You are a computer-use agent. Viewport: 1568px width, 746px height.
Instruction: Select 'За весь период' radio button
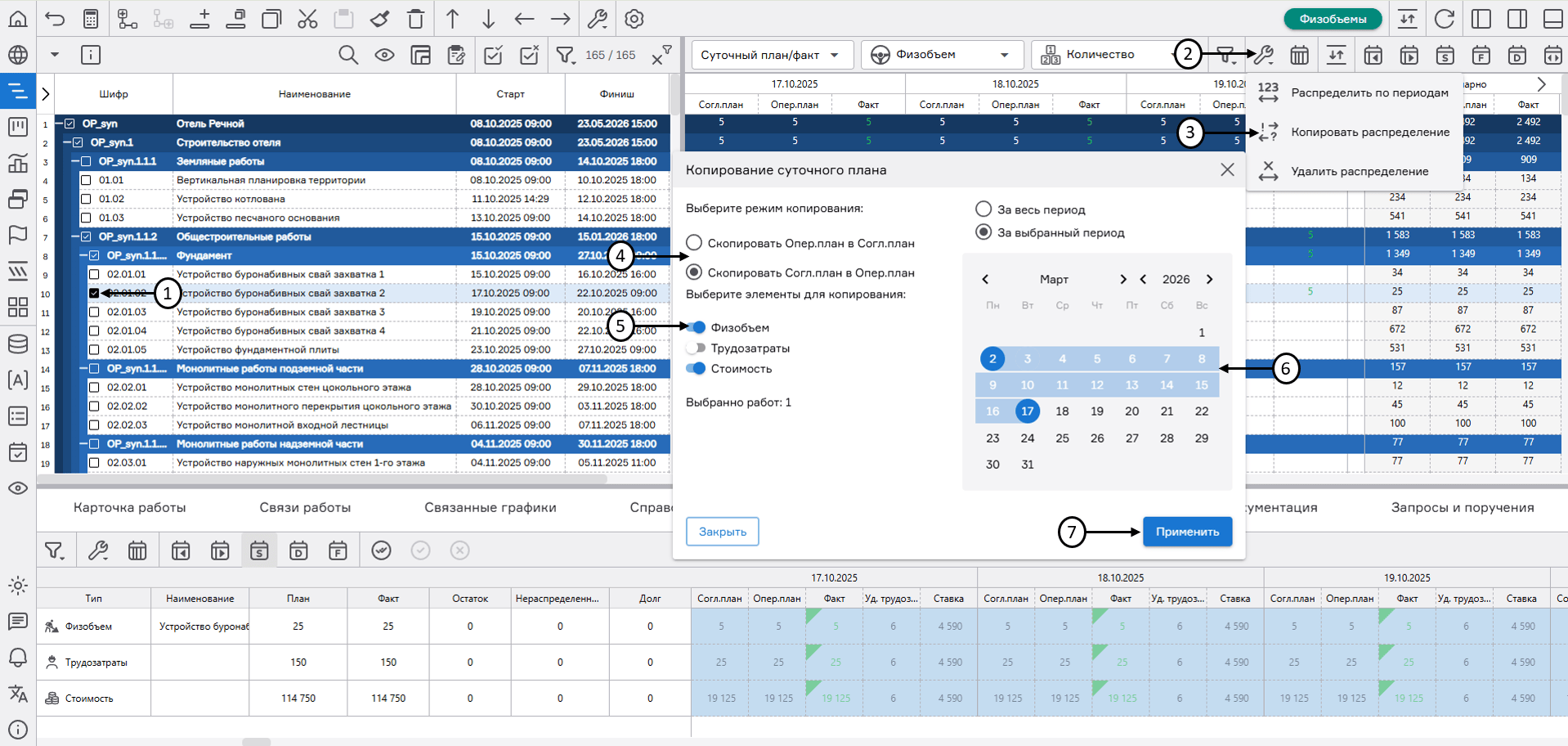[x=983, y=209]
